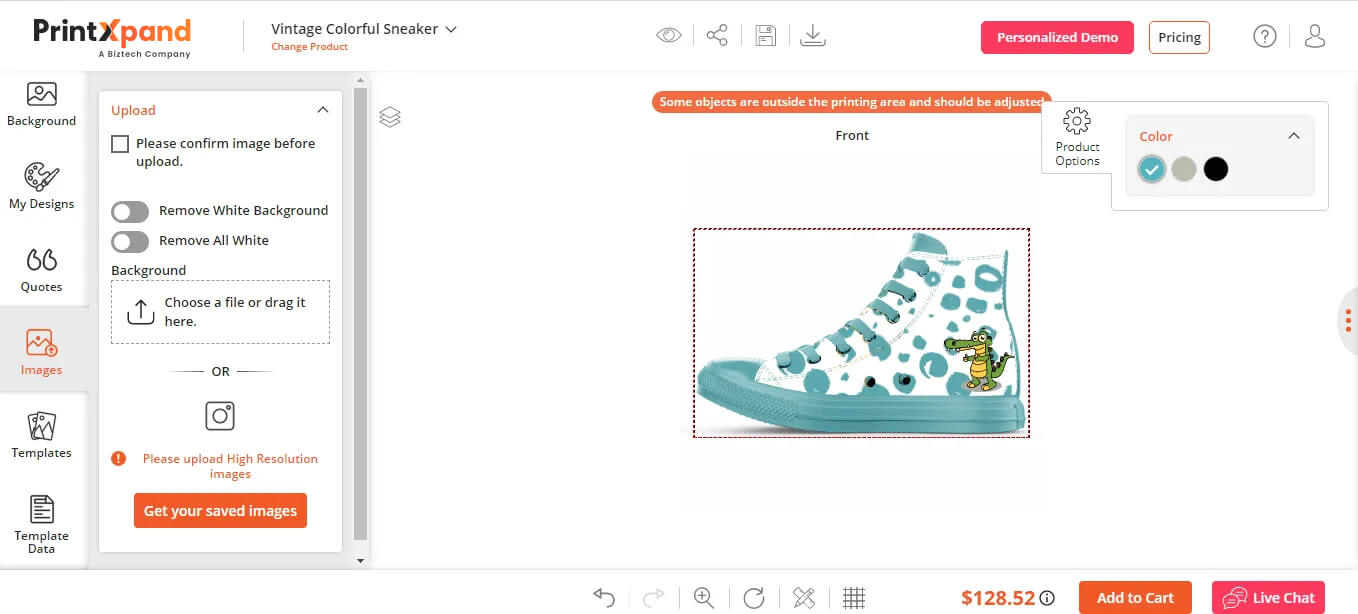Click the save floppy disk icon
Screen dimensions: 1358x614
[765, 36]
